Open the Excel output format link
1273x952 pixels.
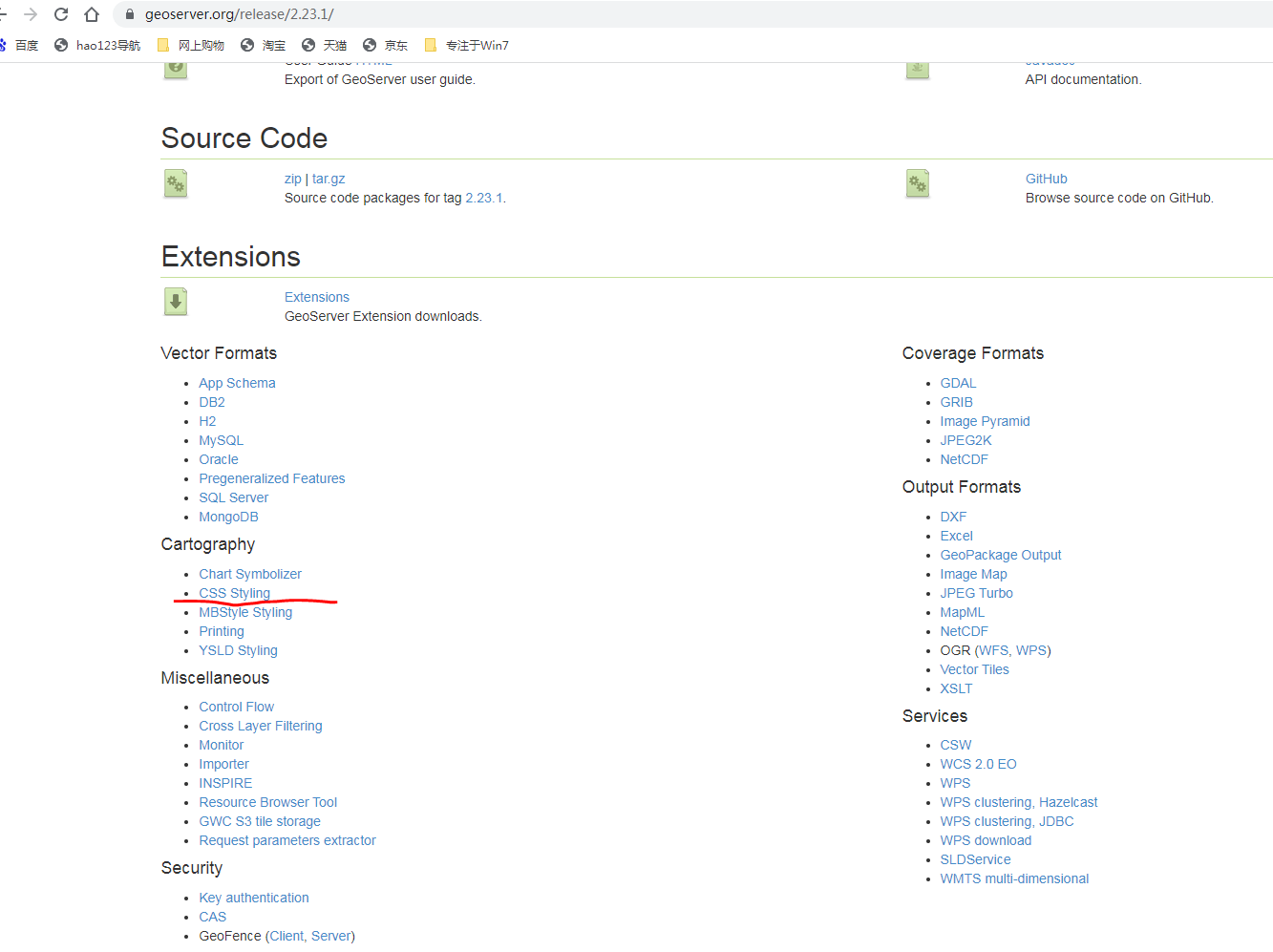(956, 536)
